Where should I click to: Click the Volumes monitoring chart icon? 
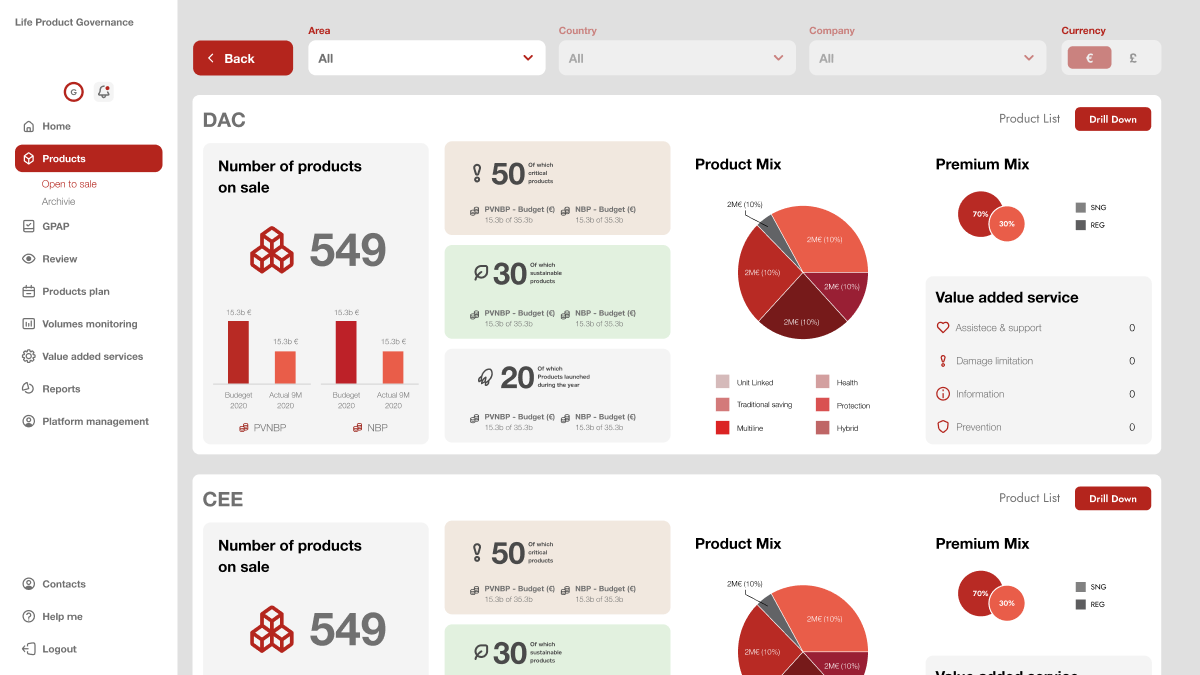[x=28, y=324]
